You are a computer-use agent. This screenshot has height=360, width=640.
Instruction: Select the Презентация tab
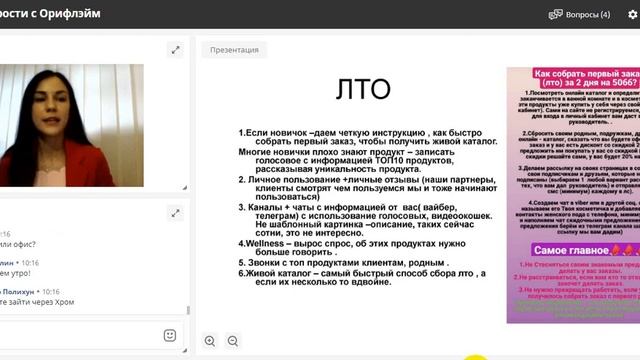(x=234, y=50)
